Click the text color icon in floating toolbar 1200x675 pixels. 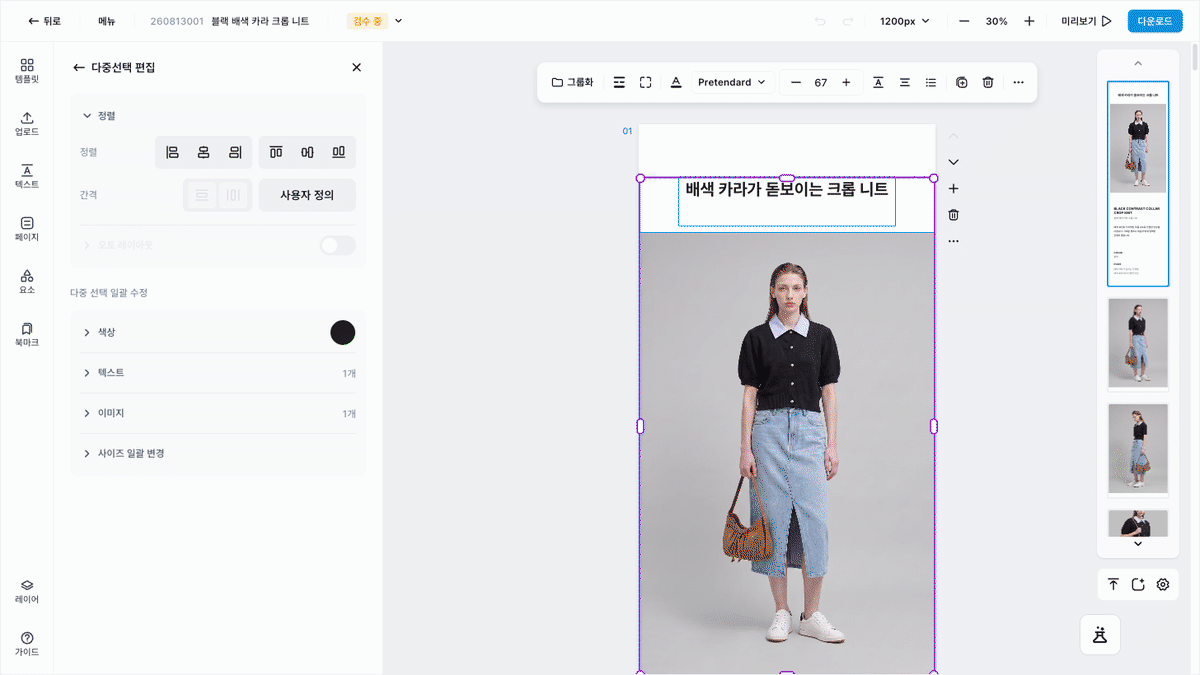tap(676, 82)
